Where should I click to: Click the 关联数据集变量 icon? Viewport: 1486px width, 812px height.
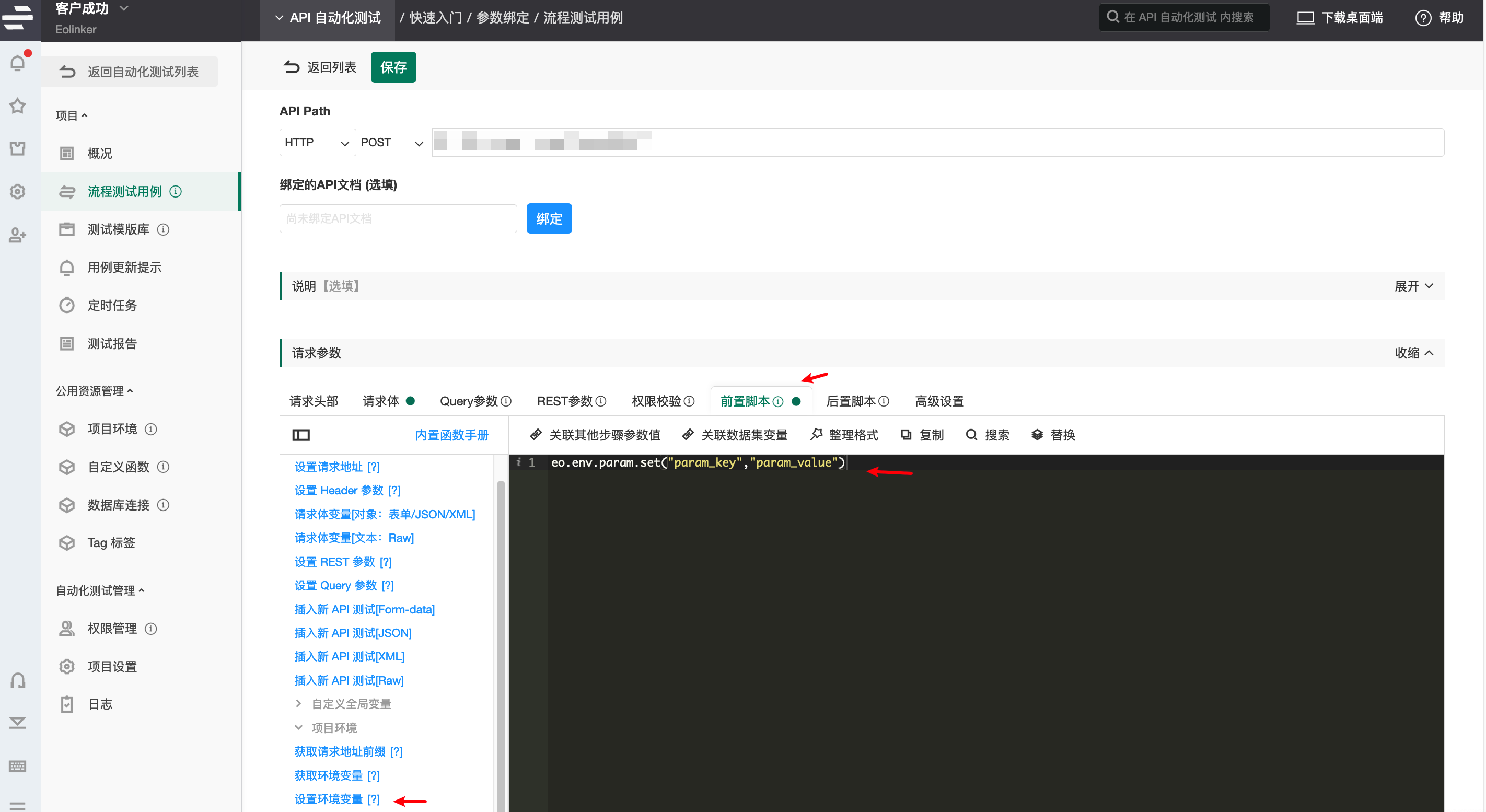[688, 435]
